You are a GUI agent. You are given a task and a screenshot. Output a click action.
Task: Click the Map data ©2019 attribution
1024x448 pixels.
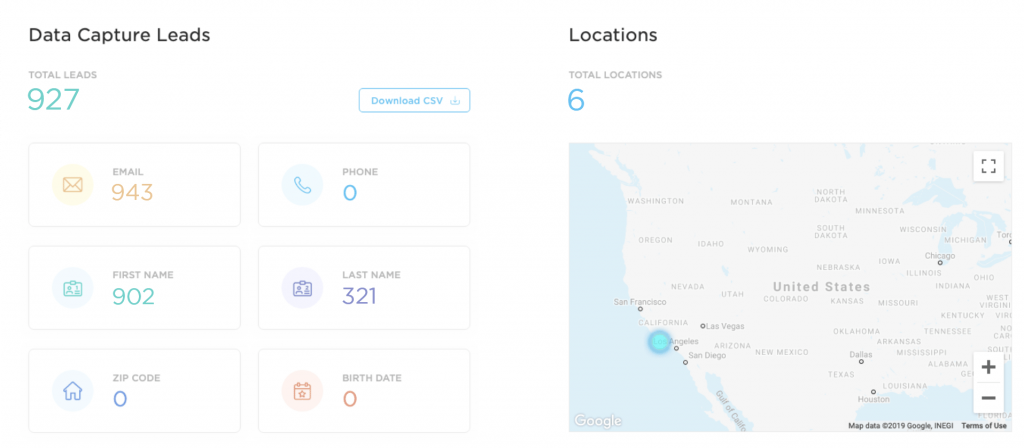[902, 426]
